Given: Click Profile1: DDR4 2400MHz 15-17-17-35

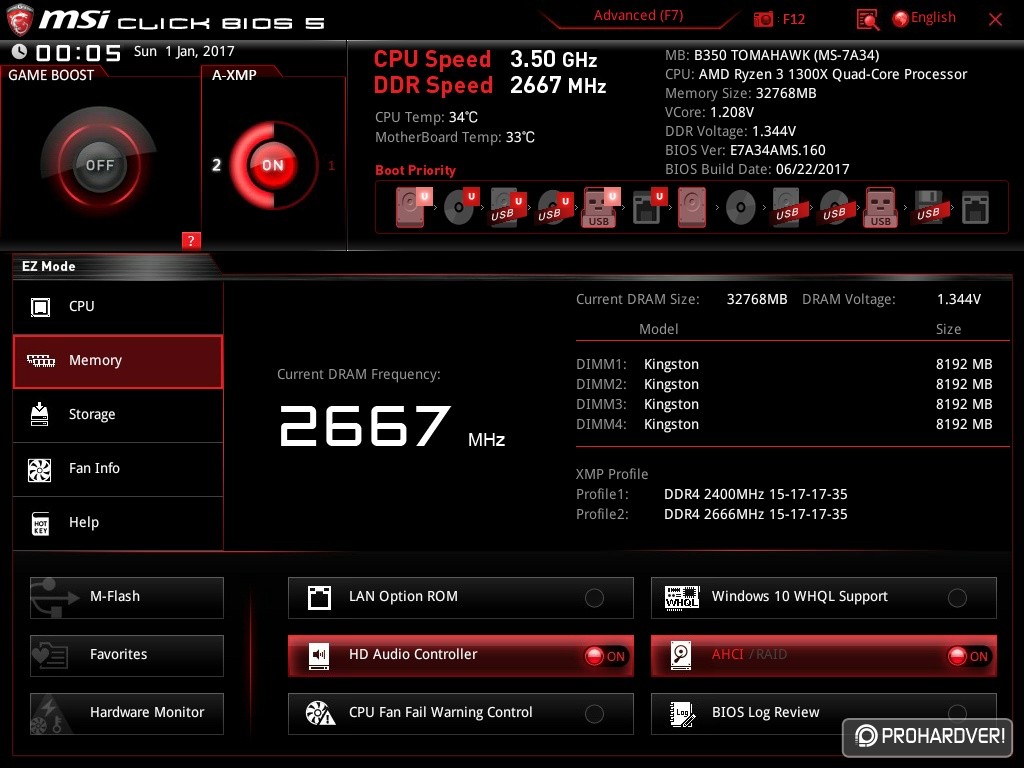Looking at the screenshot, I should tap(712, 494).
